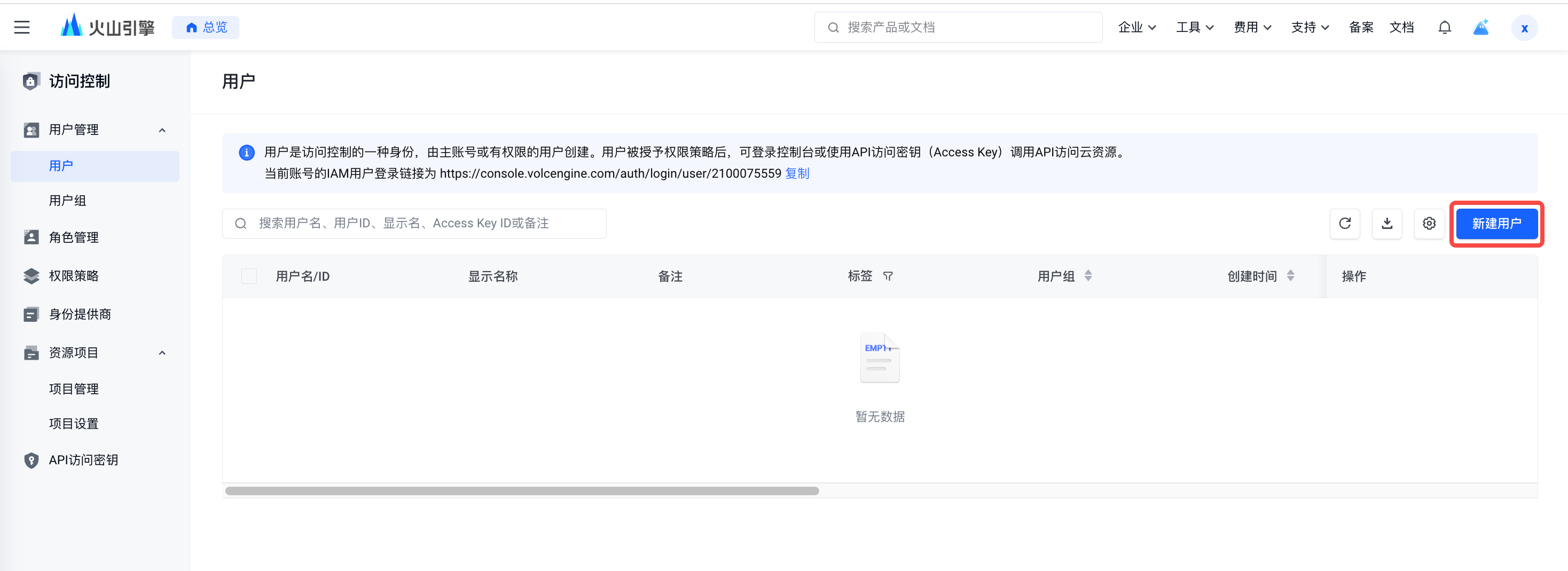
Task: Open the 备案 page
Action: [x=1361, y=27]
